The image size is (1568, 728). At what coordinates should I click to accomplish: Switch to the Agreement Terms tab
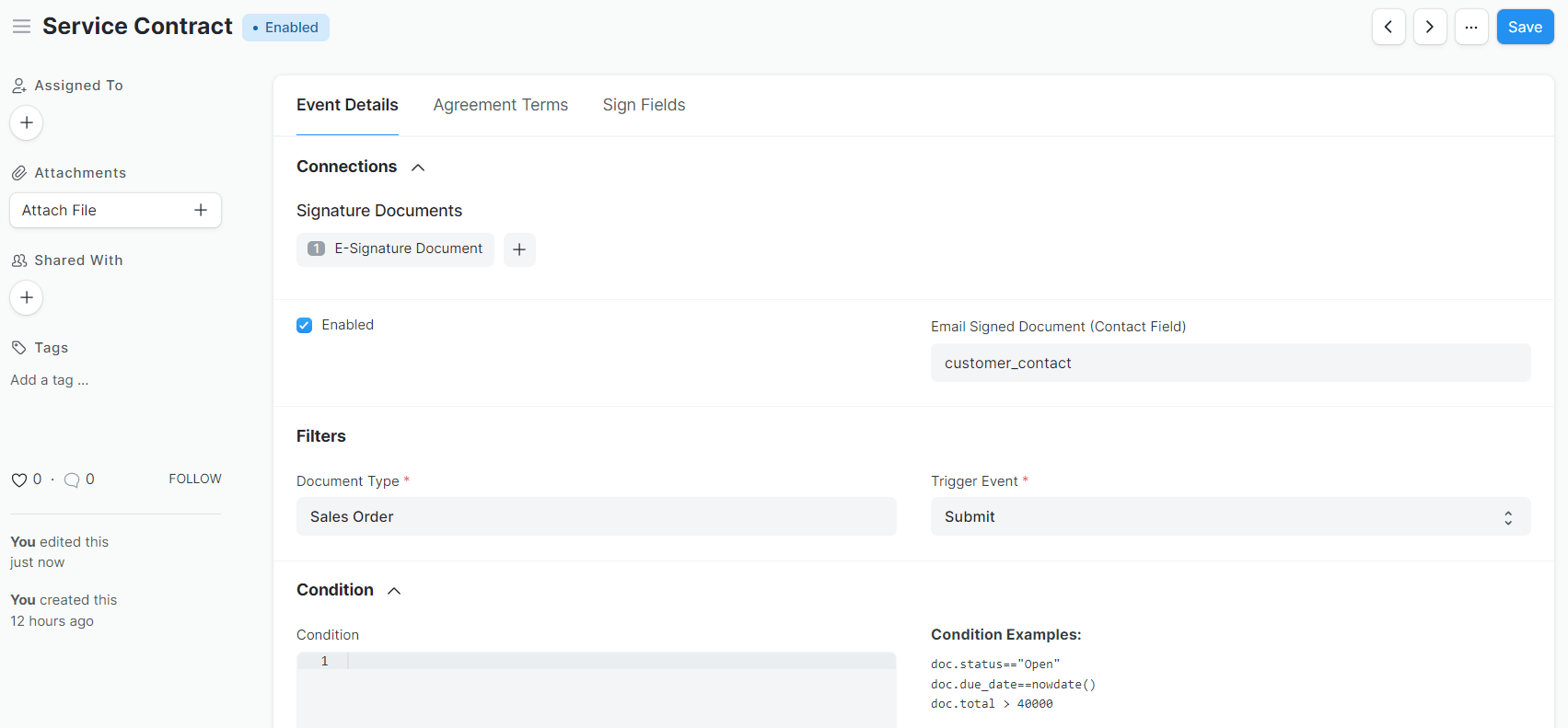coord(500,105)
